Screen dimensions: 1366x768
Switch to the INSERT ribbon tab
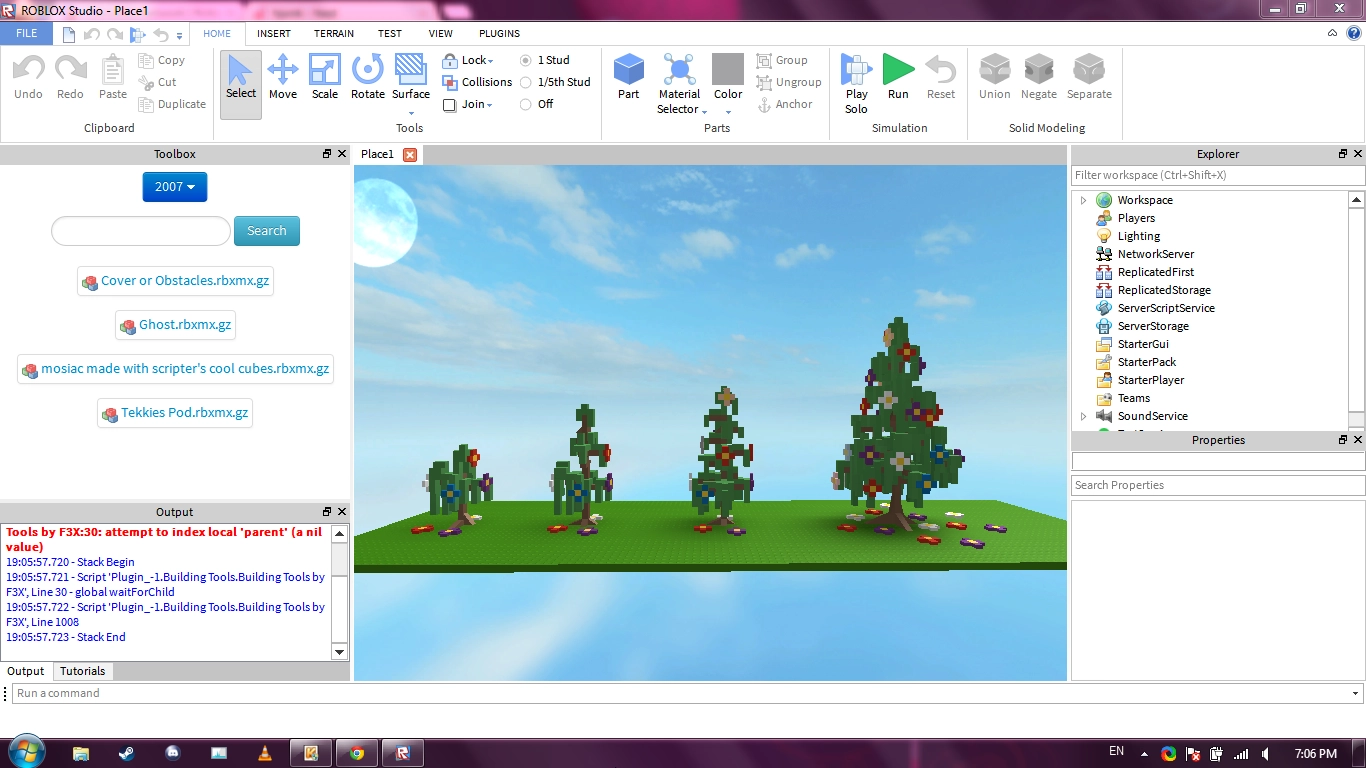click(x=274, y=33)
